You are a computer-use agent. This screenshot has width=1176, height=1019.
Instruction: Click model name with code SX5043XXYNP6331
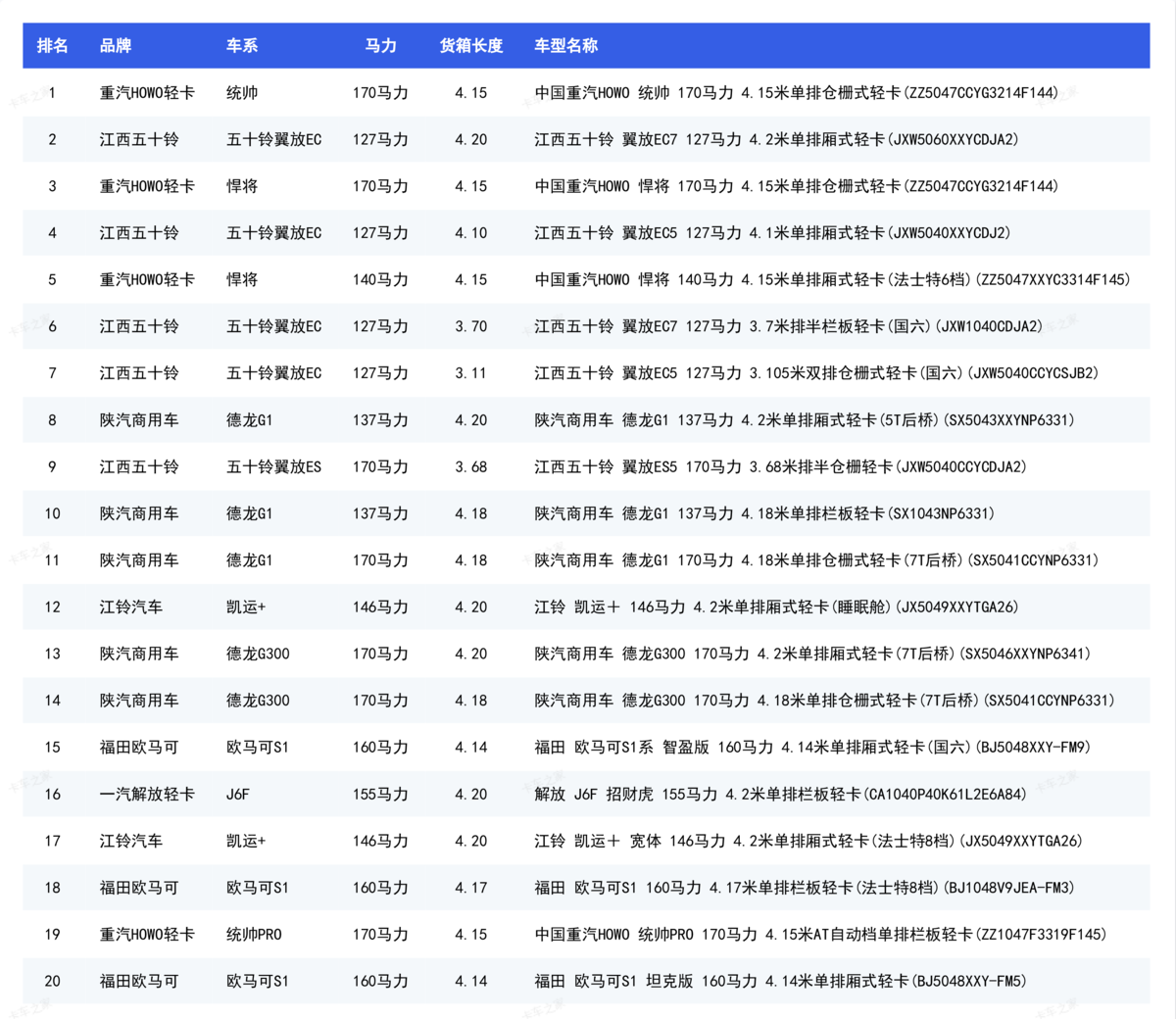[805, 420]
